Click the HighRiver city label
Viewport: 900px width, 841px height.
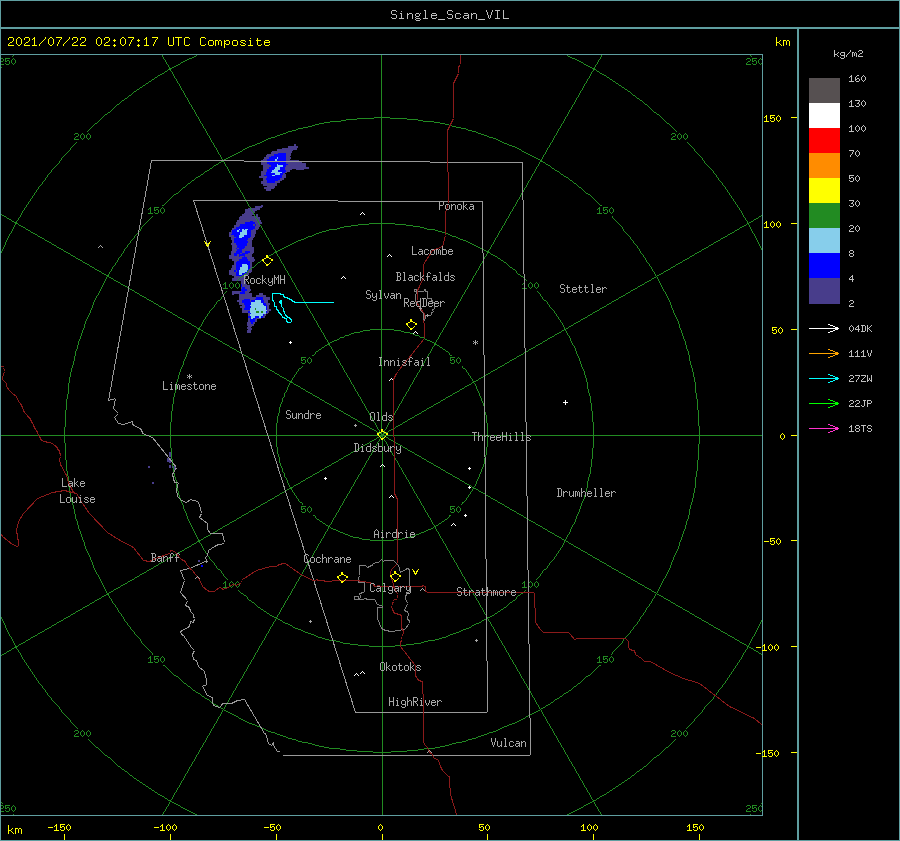pos(415,702)
